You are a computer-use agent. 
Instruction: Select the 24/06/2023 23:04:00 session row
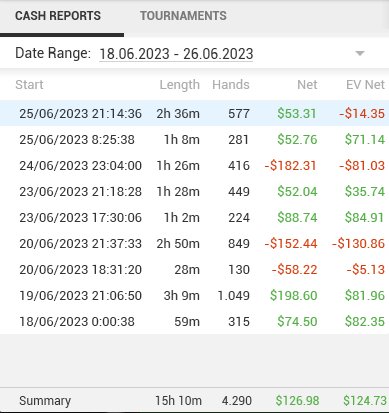tap(194, 165)
